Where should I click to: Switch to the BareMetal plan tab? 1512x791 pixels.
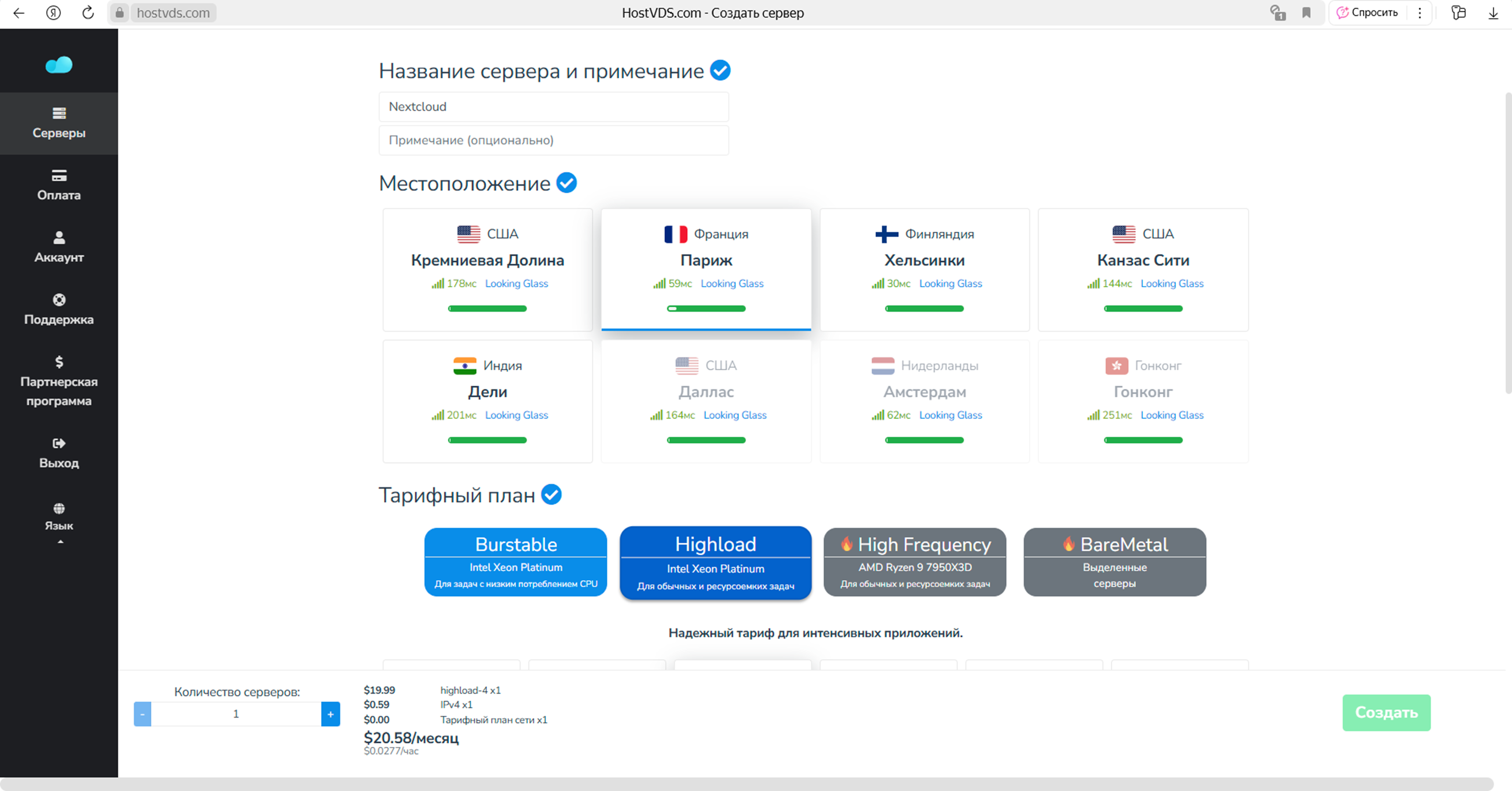point(1115,562)
